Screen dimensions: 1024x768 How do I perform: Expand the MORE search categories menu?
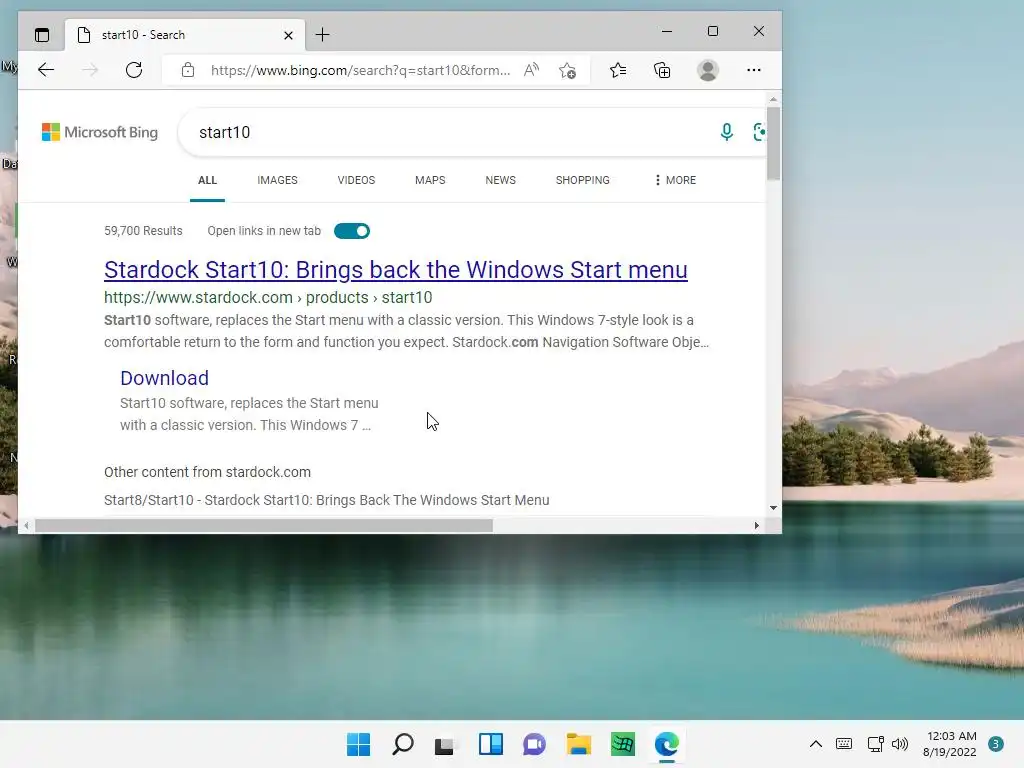[x=675, y=180]
